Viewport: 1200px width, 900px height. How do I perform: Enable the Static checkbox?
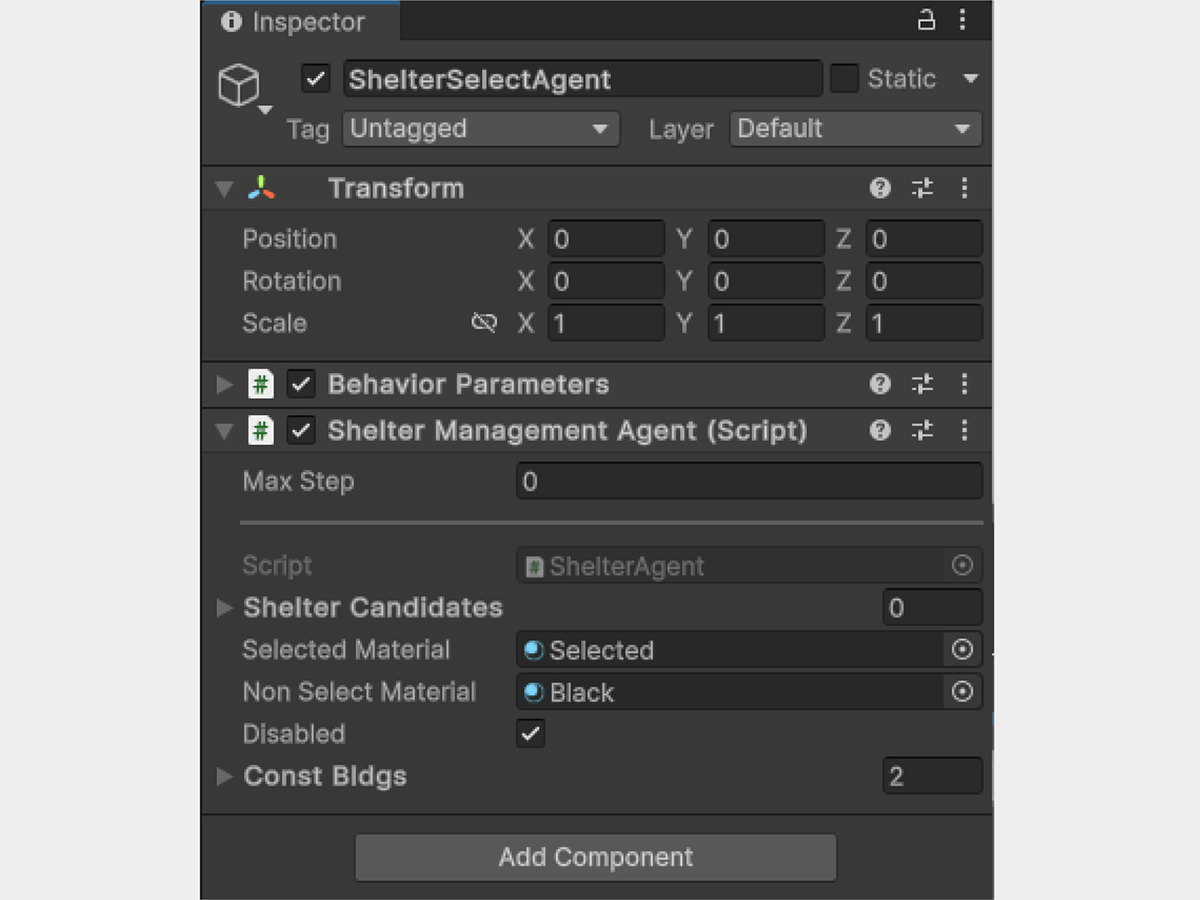pyautogui.click(x=845, y=79)
